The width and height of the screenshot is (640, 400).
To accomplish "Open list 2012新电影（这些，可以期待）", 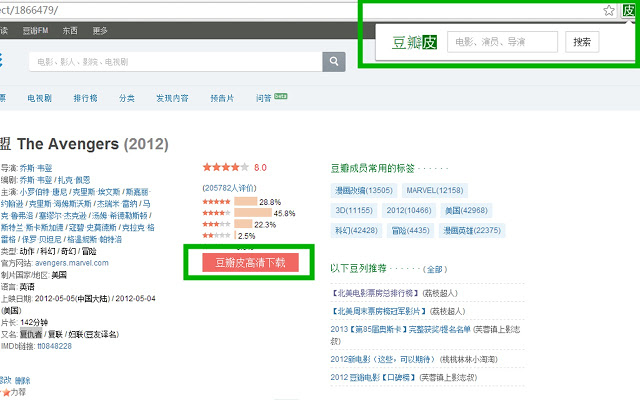I will coord(383,359).
